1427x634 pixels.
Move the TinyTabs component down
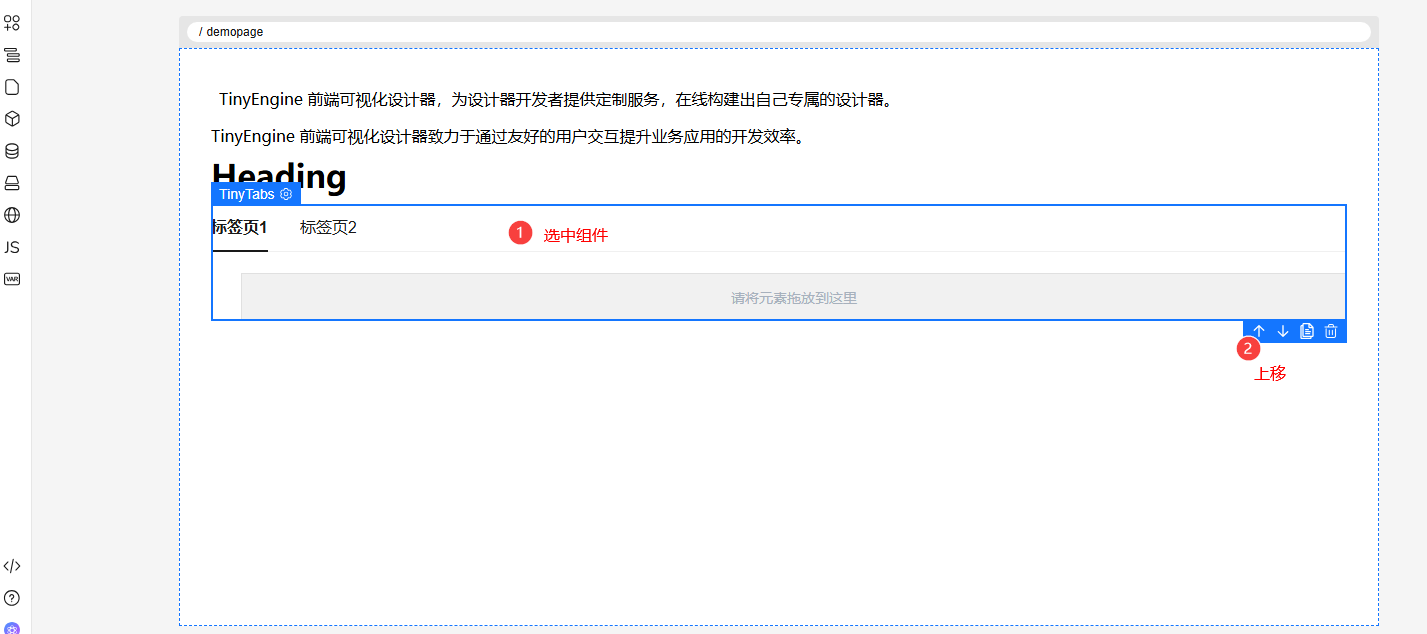1283,331
